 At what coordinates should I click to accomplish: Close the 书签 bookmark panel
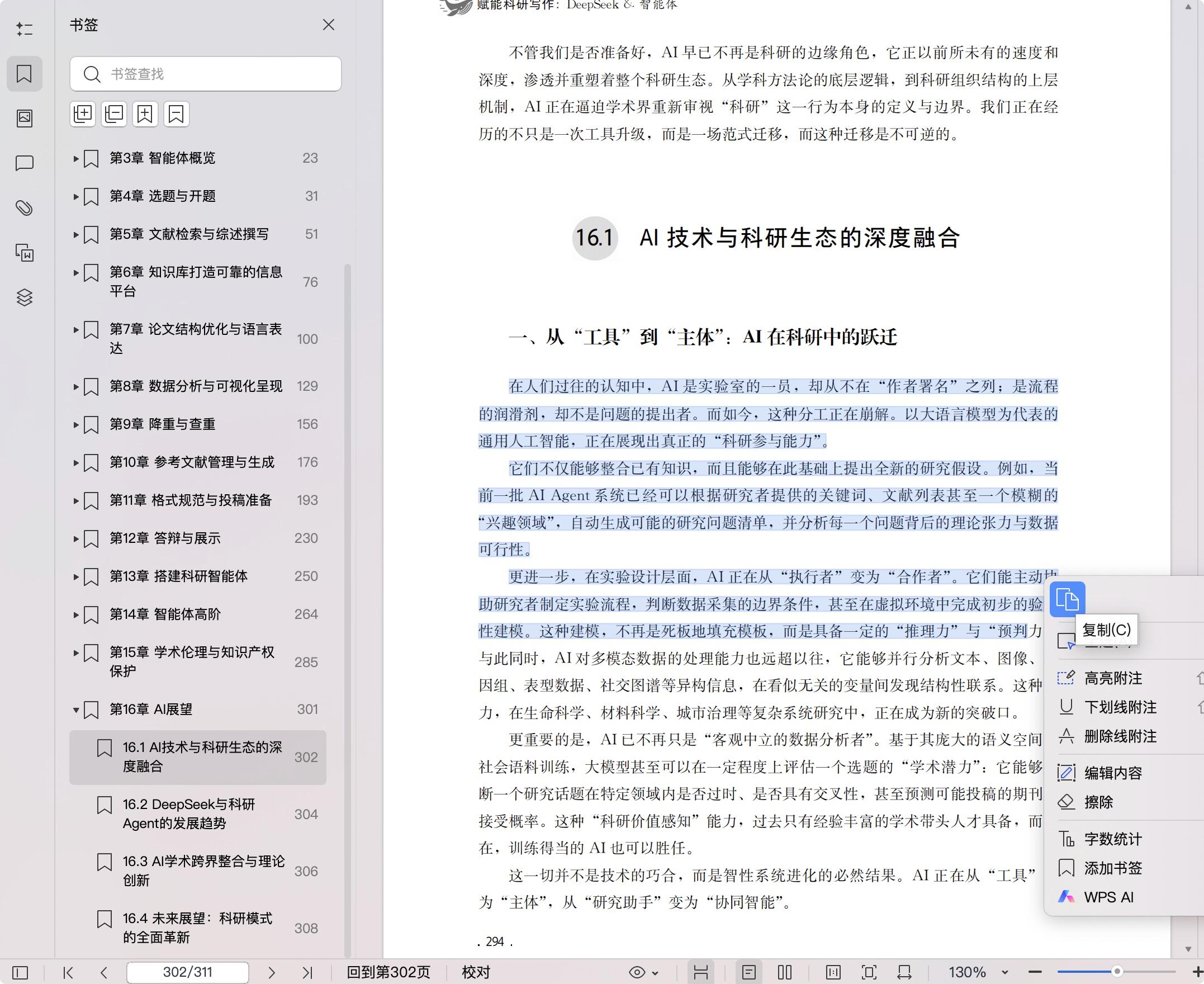tap(329, 25)
